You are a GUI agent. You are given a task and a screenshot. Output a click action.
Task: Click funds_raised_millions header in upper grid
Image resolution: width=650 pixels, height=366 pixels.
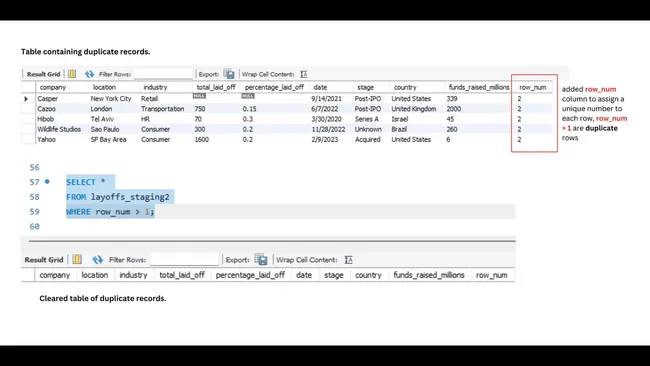[479, 87]
